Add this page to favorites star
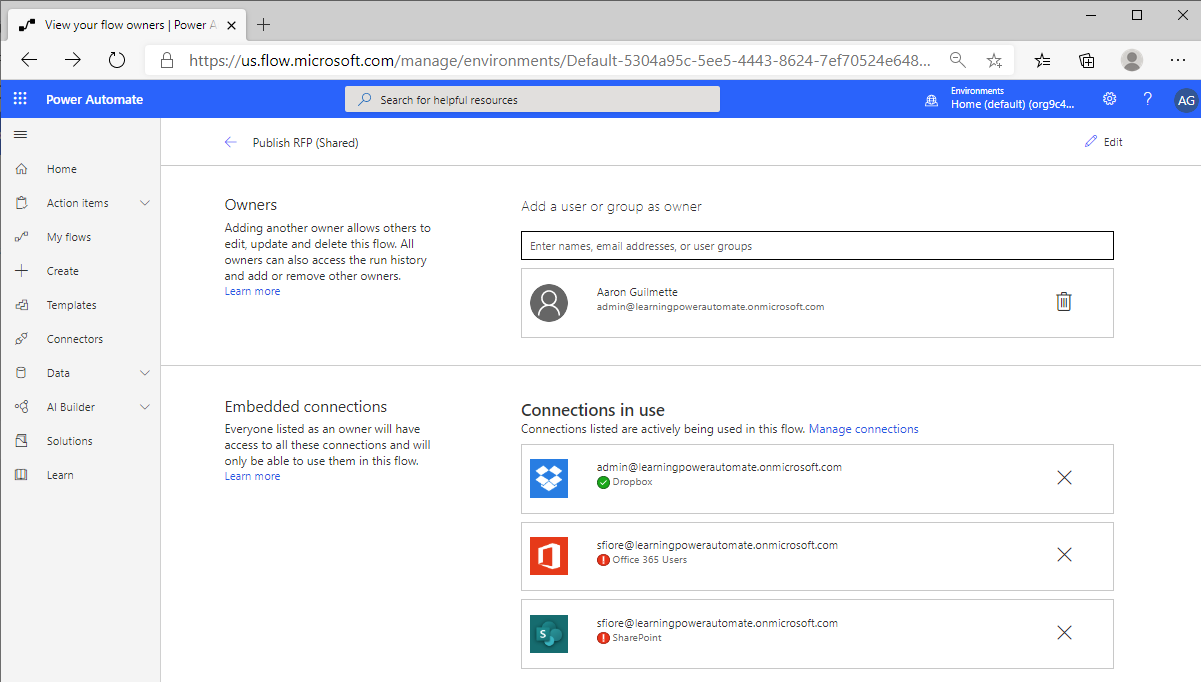 [994, 60]
